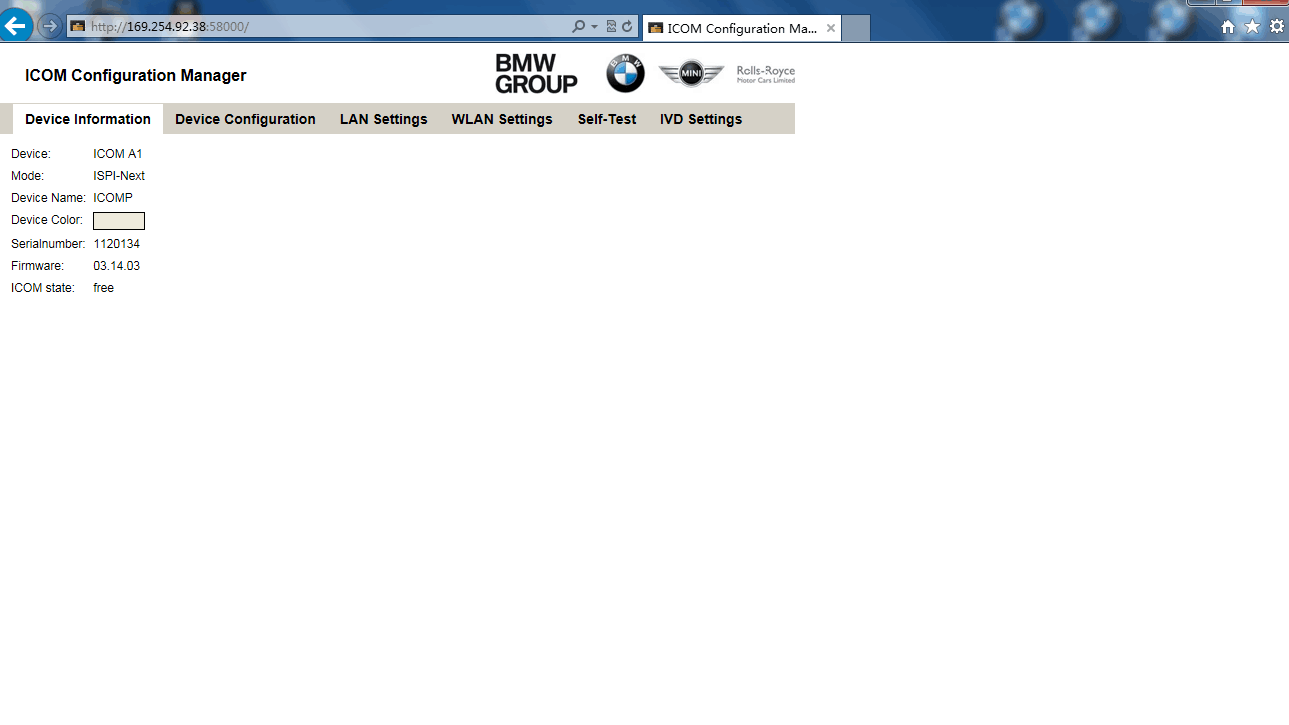Open the browser home page icon

click(x=1228, y=27)
